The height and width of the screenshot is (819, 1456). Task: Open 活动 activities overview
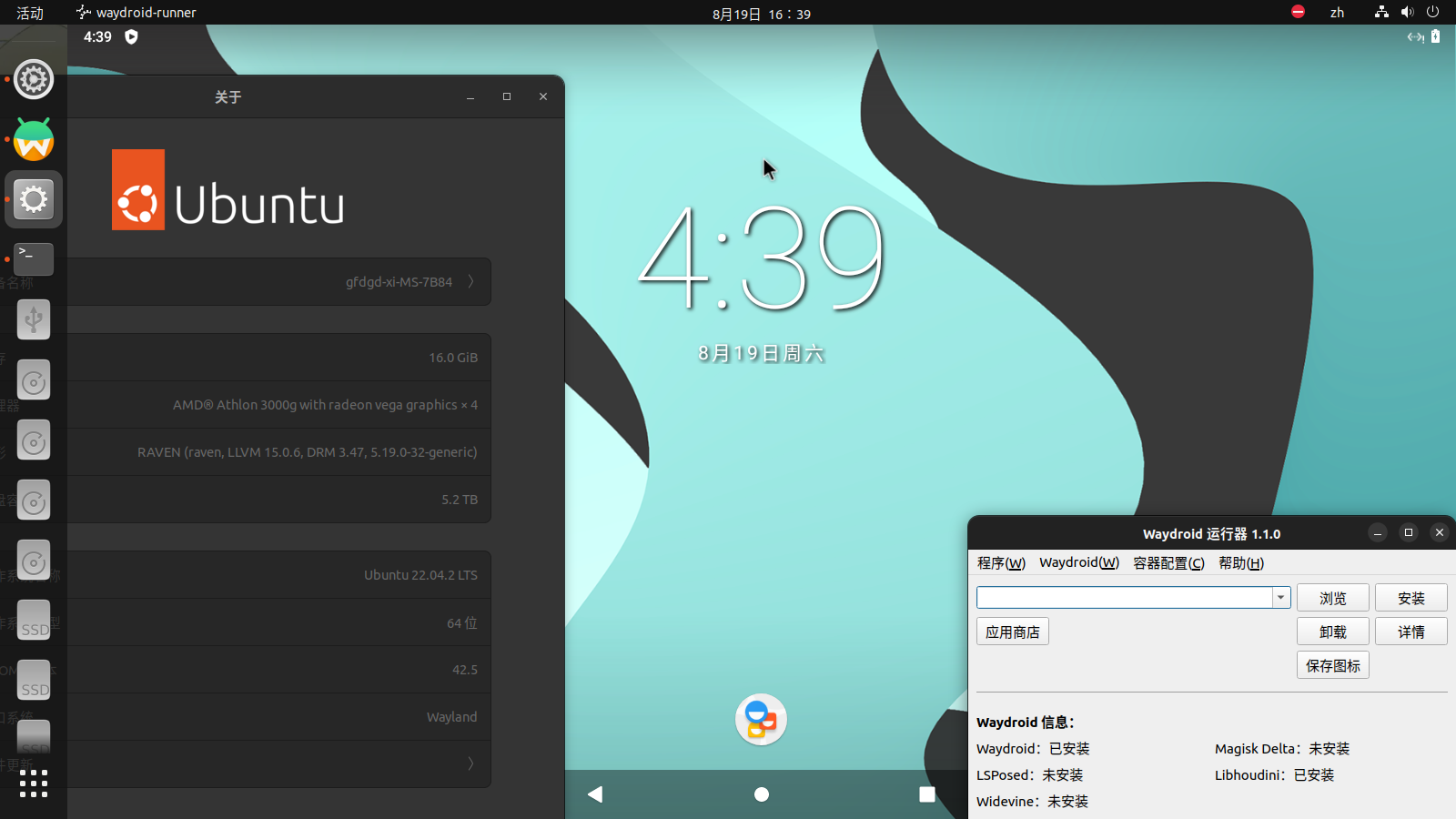[30, 13]
